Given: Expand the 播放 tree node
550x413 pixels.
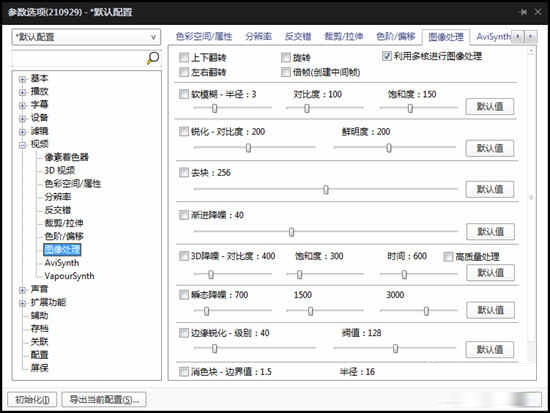Looking at the screenshot, I should [22, 92].
